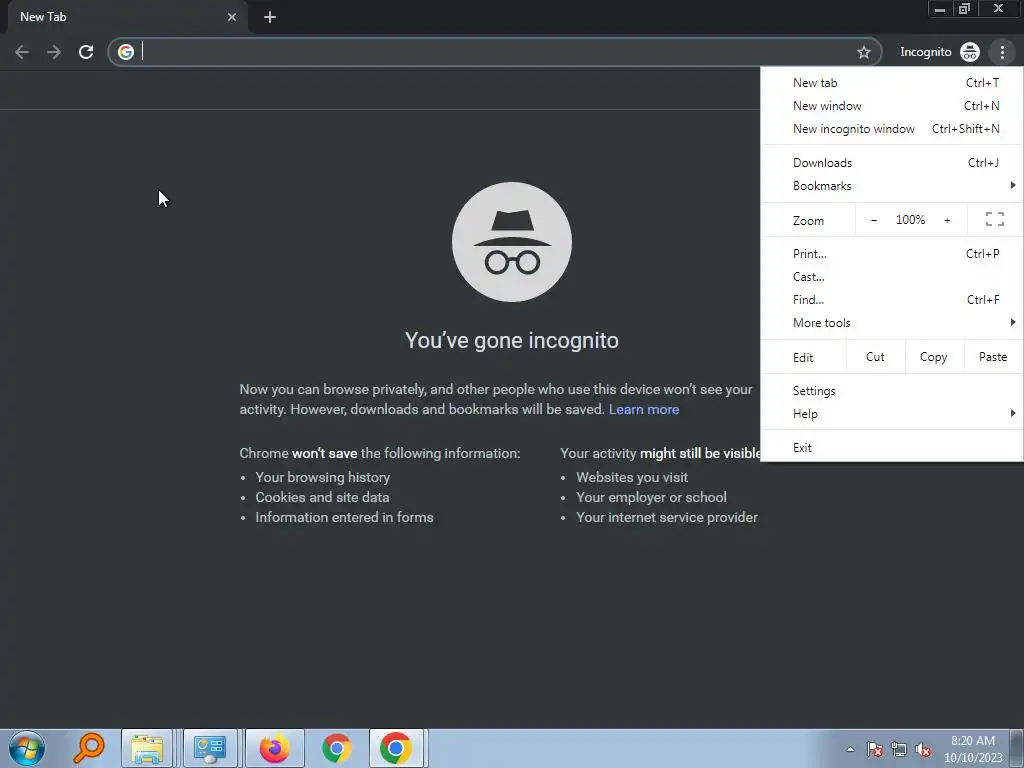
Task: Expand the Help submenu
Action: point(891,413)
